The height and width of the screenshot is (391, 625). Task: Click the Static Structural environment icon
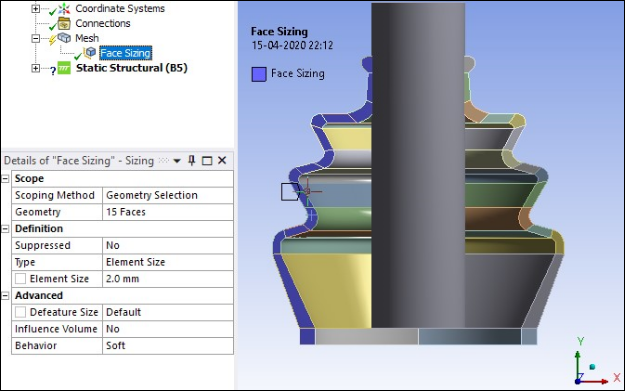pyautogui.click(x=64, y=68)
